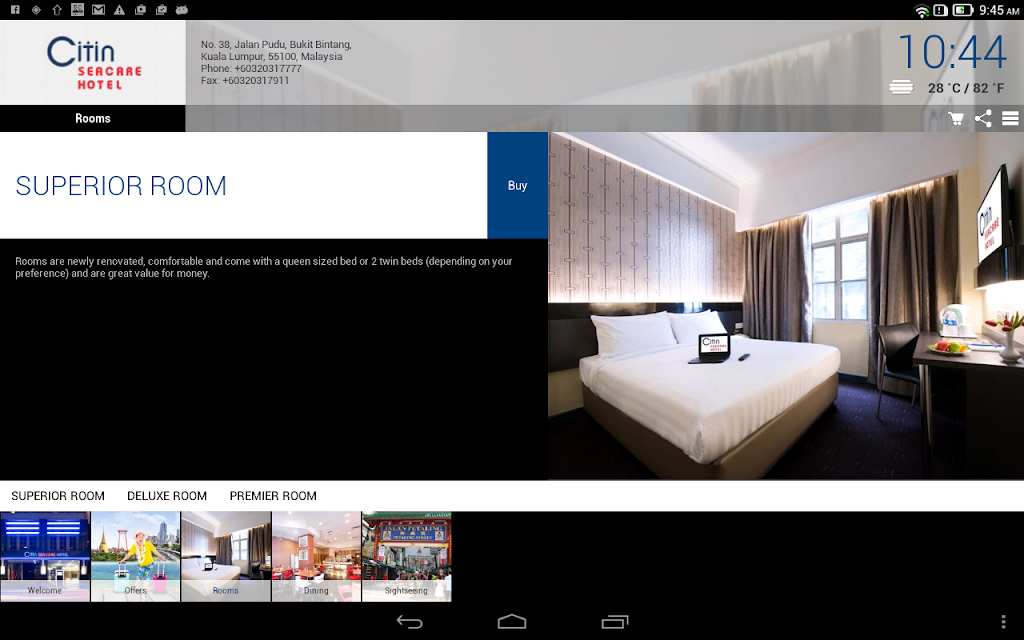Tap the hotel phone number
The height and width of the screenshot is (640, 1024).
point(251,69)
